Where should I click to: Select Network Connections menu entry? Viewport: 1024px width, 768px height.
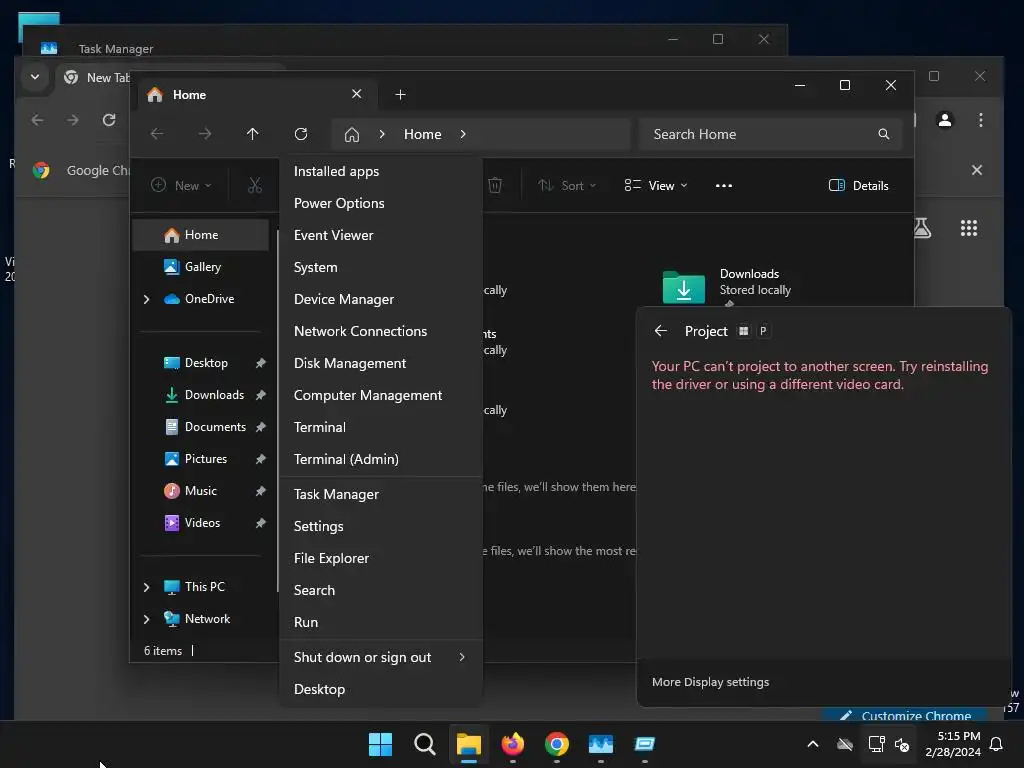[x=381, y=331]
